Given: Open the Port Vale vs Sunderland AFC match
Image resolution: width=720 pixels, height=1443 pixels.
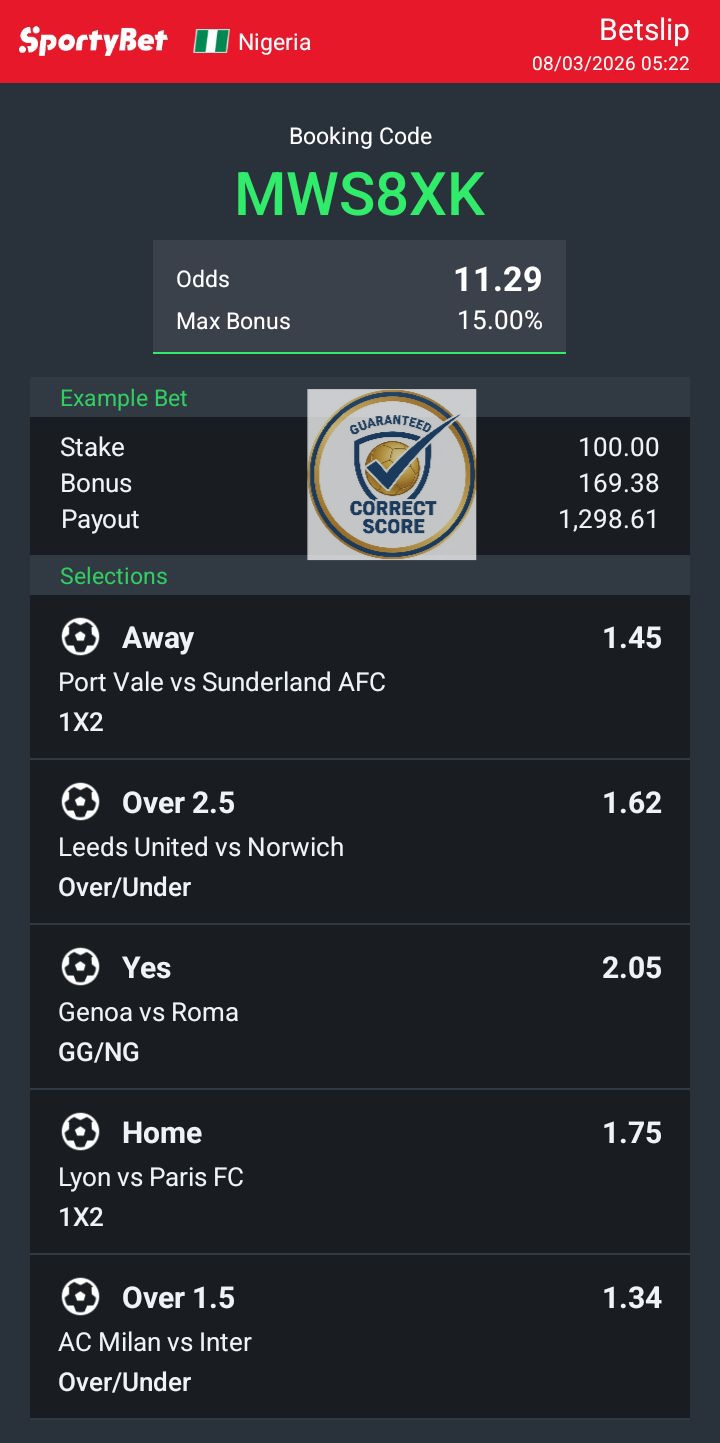Looking at the screenshot, I should (222, 682).
